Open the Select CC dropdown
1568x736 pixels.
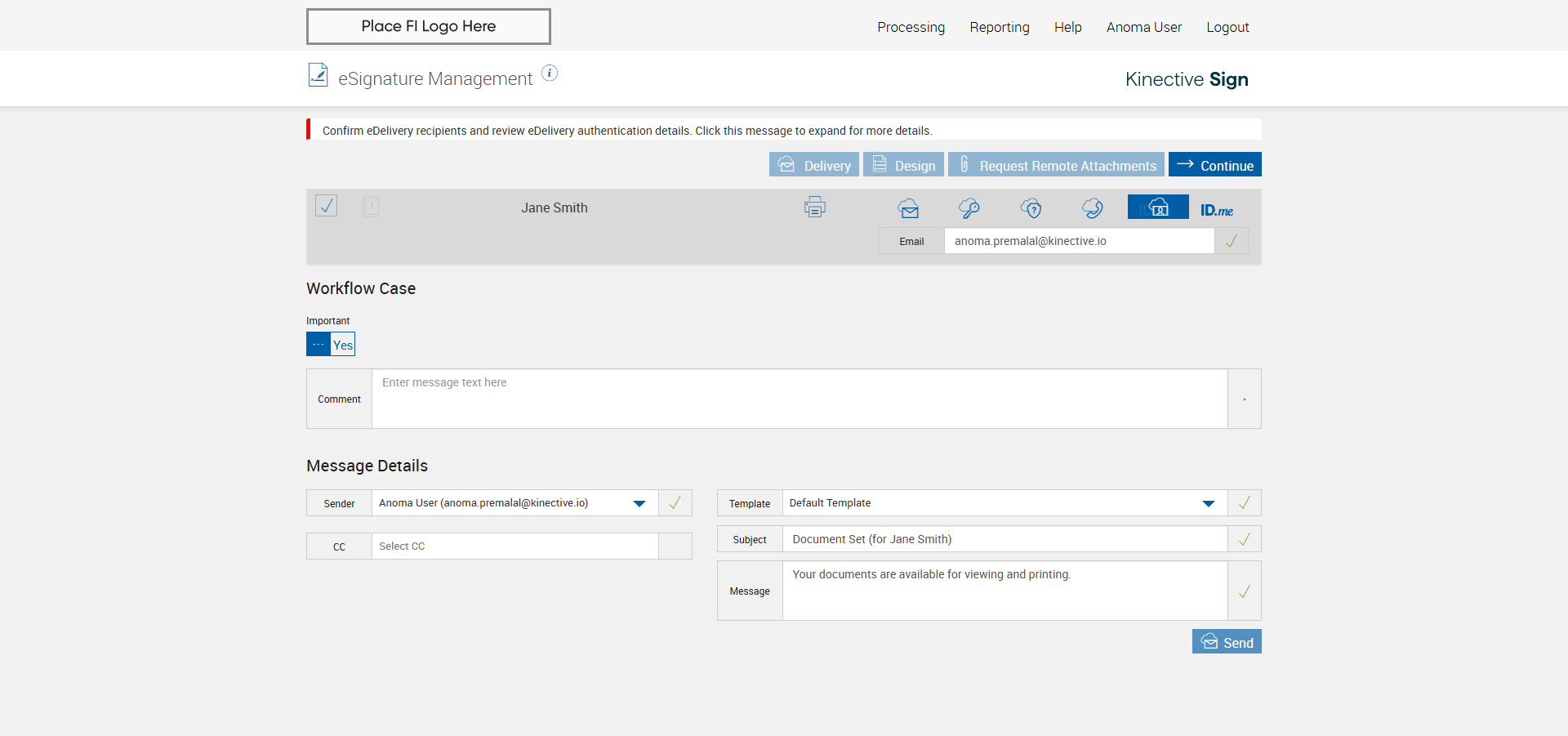[514, 546]
